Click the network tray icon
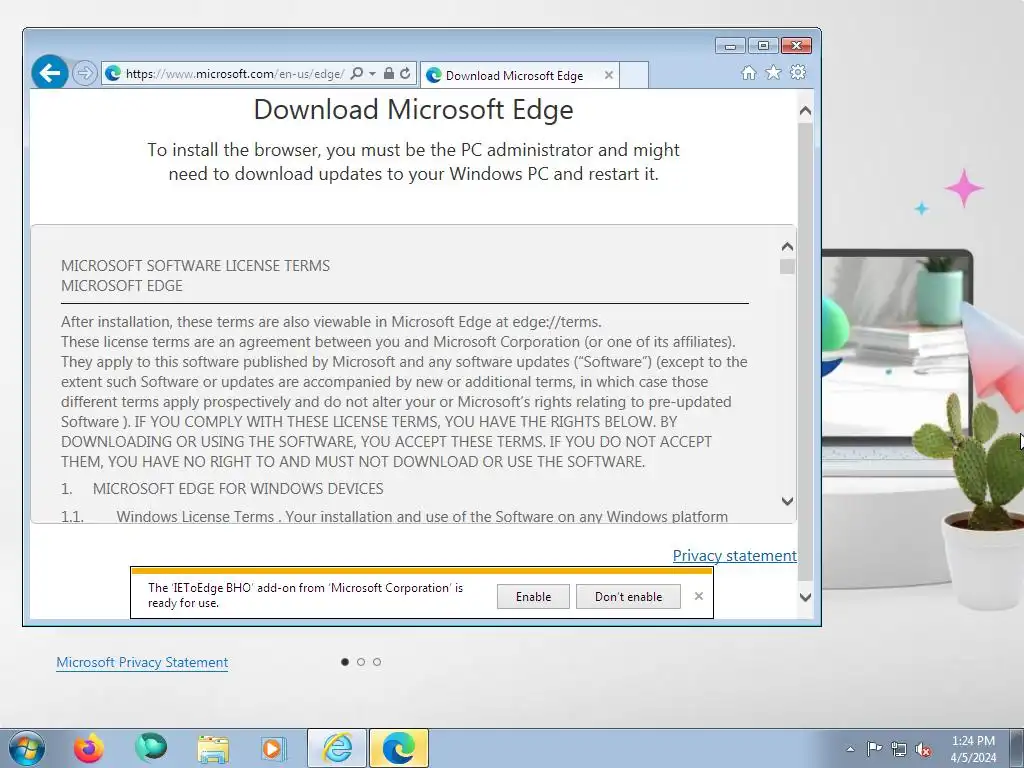The height and width of the screenshot is (768, 1024). (899, 749)
